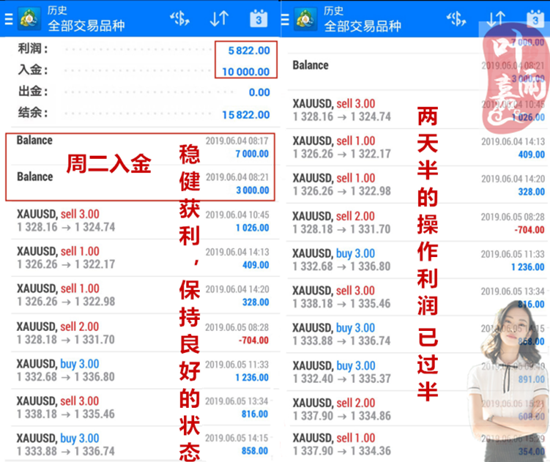Viewport: 550px width, 462px height.
Task: Tap the sort arrows icon in right panel
Action: pyautogui.click(x=496, y=19)
